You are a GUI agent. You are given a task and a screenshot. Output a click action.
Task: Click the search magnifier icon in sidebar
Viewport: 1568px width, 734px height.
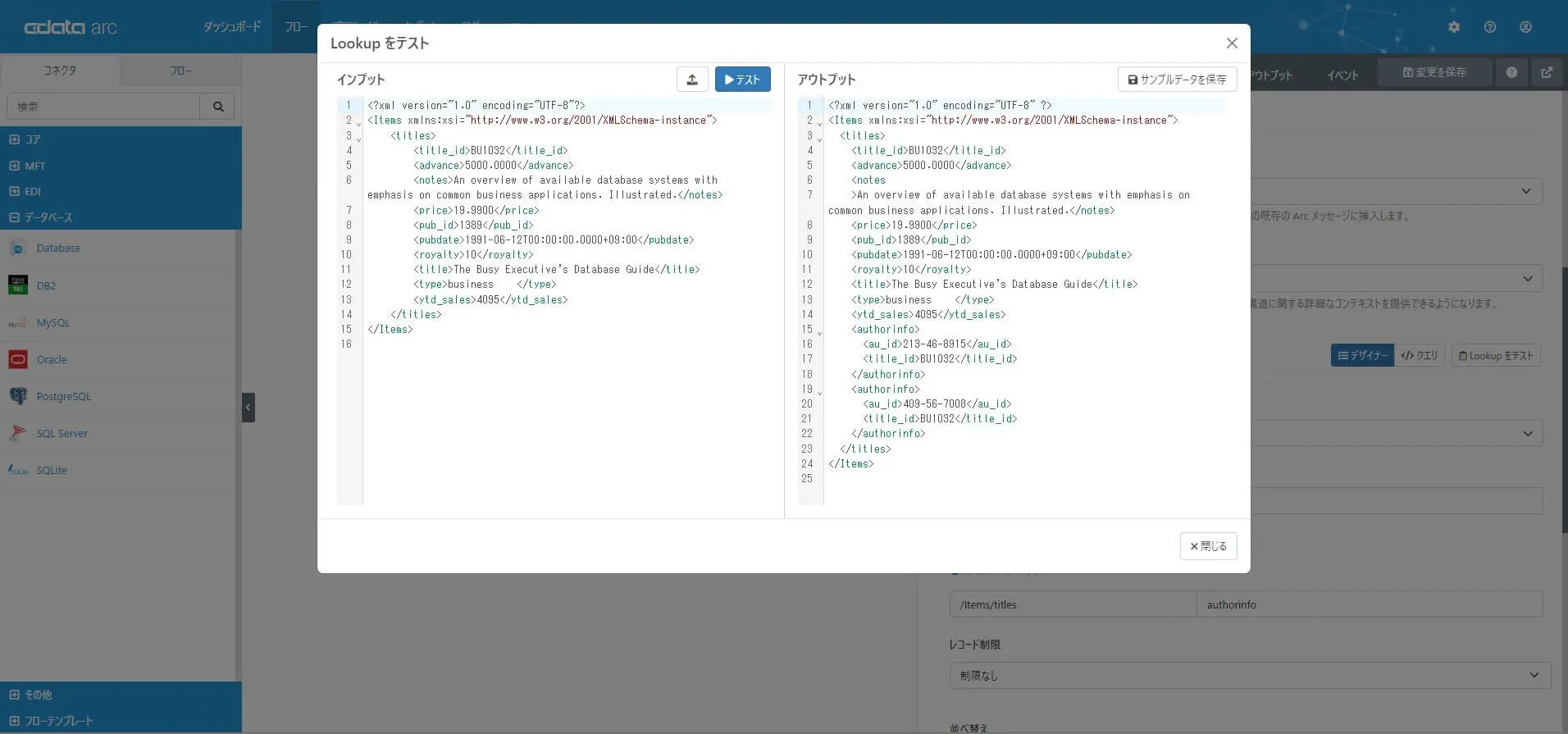[218, 107]
